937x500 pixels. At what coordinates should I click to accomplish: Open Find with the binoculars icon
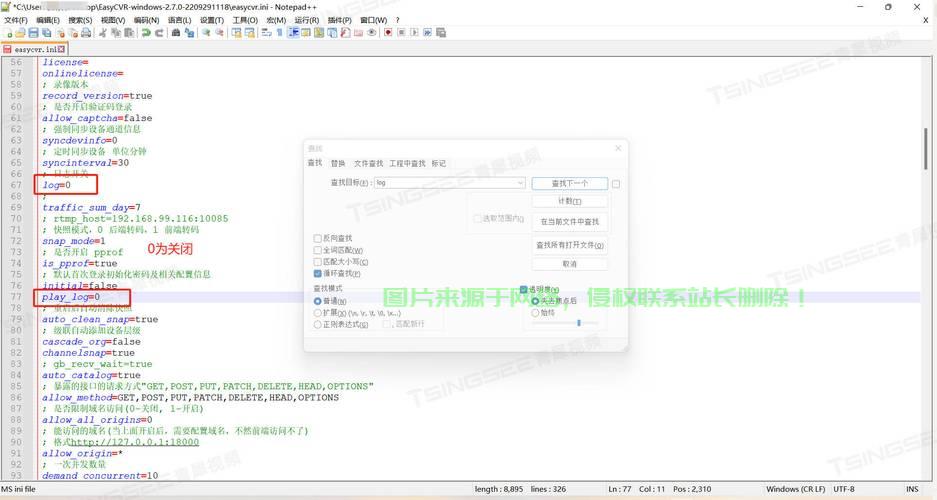[x=176, y=33]
